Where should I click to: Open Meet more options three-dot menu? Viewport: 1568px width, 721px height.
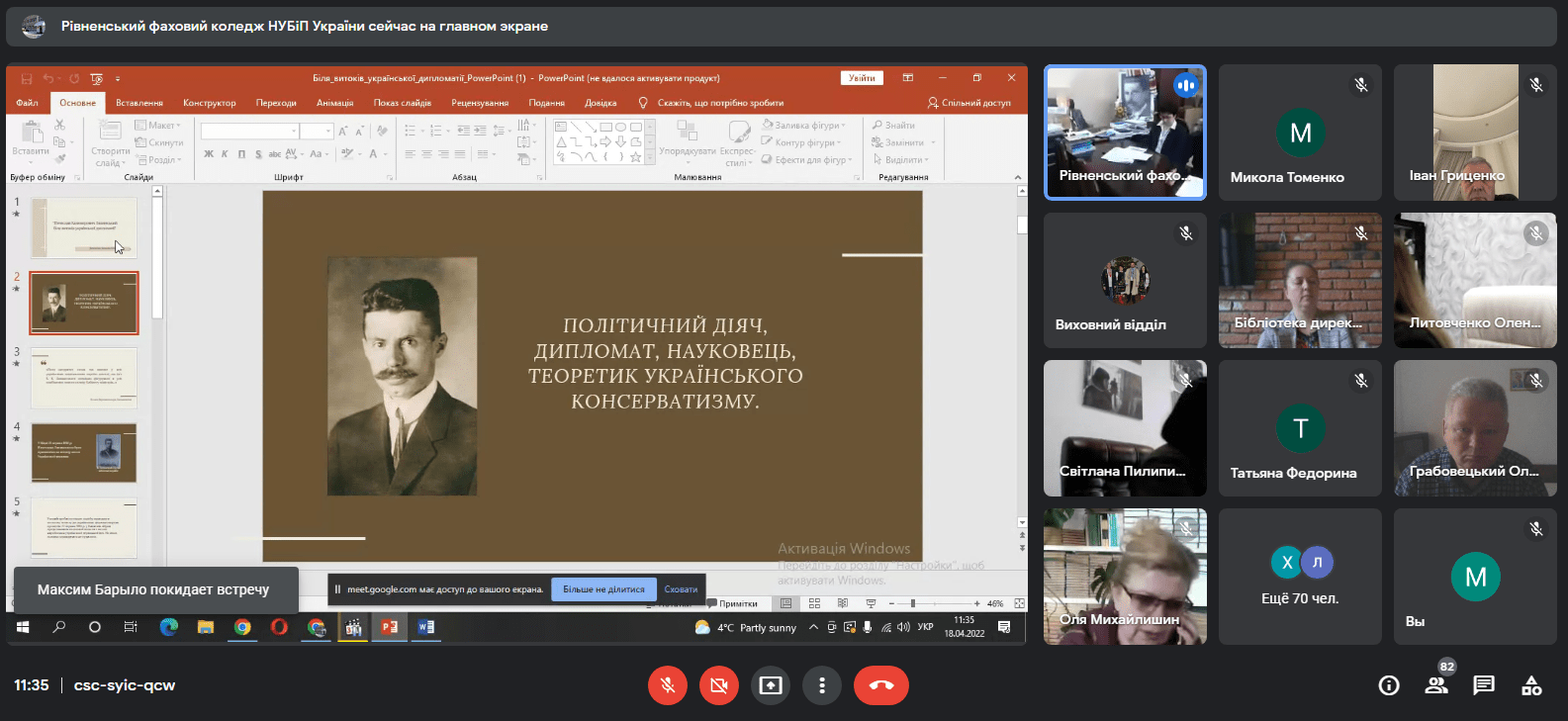coord(822,685)
